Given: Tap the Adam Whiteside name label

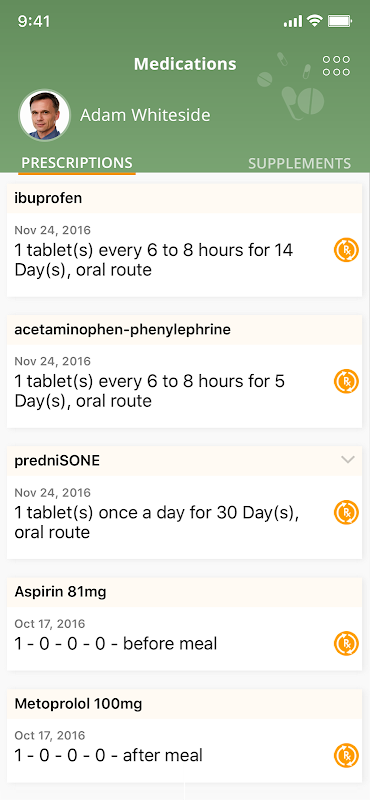Looking at the screenshot, I should click(145, 115).
